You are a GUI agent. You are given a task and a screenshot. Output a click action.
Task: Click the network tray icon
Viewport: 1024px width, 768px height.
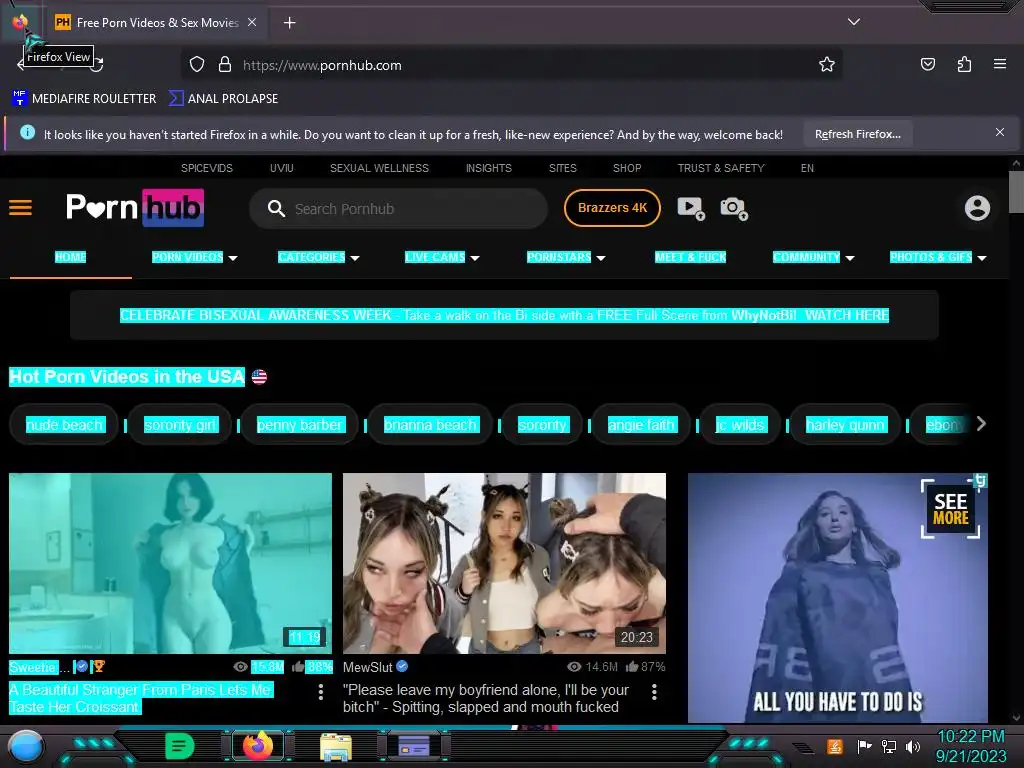888,746
